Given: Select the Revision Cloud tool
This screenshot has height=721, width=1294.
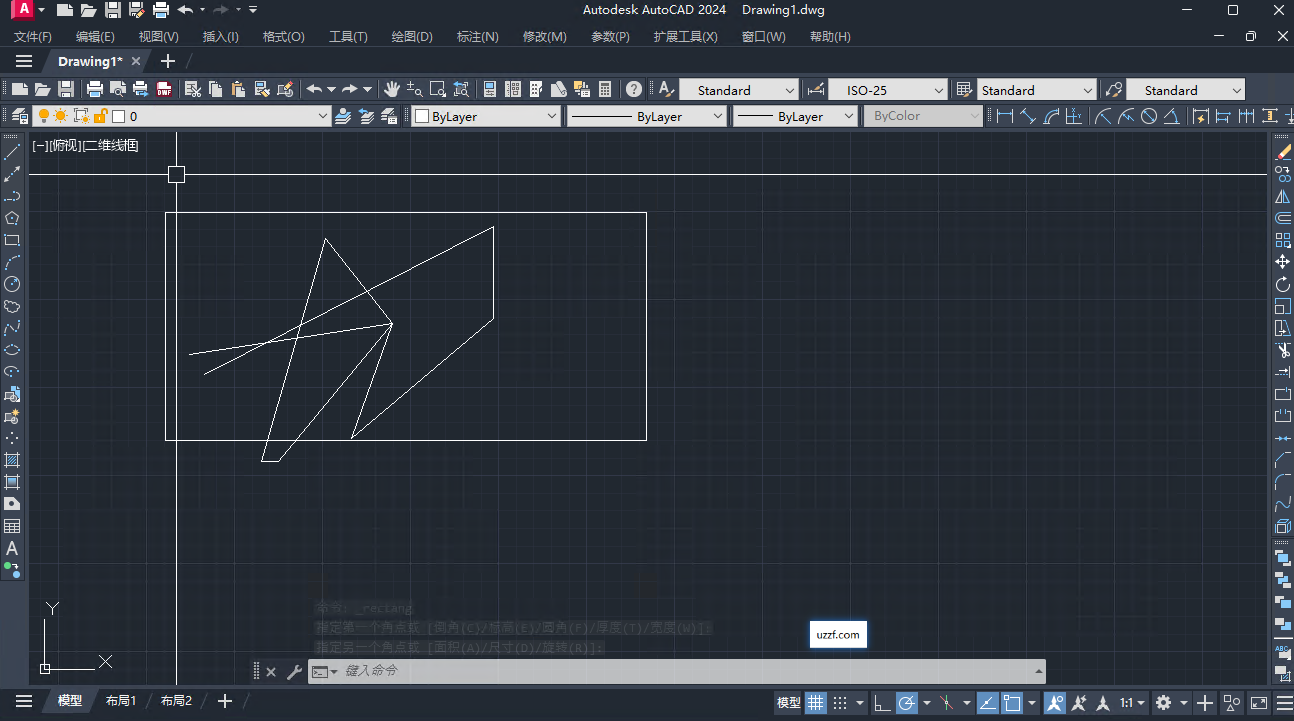Looking at the screenshot, I should tap(13, 306).
